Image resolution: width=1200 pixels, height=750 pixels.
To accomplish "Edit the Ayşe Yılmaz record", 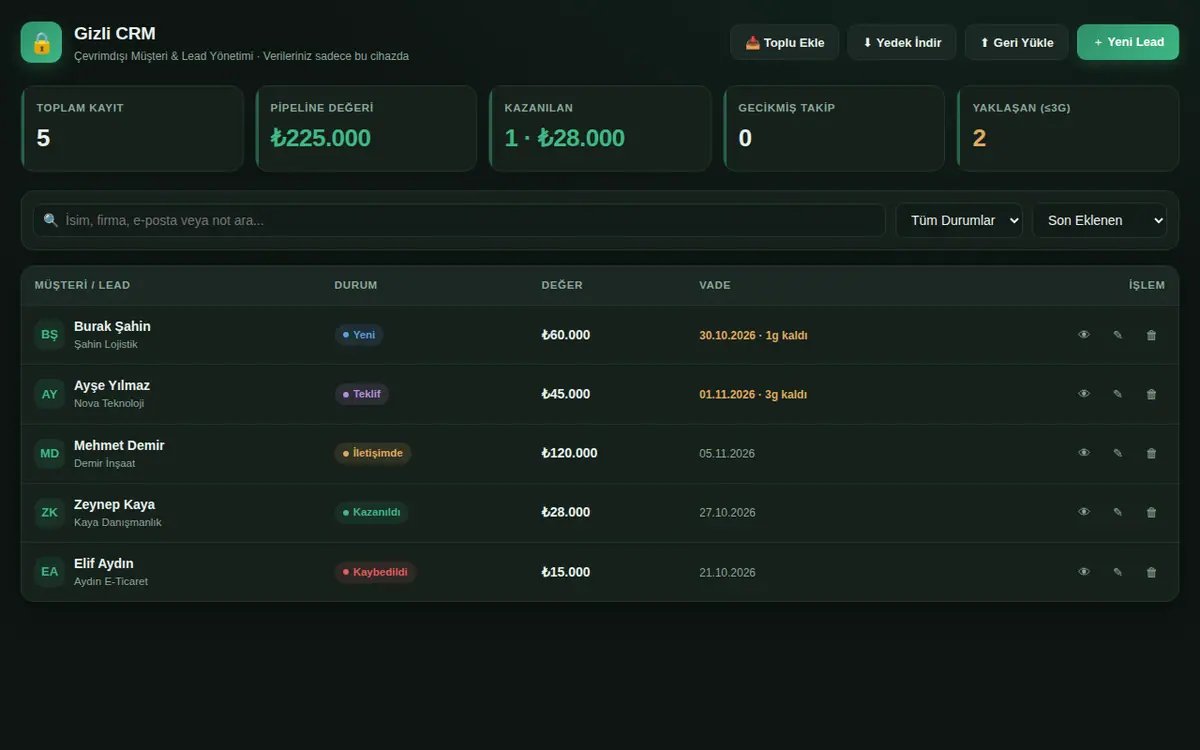I will point(1118,394).
